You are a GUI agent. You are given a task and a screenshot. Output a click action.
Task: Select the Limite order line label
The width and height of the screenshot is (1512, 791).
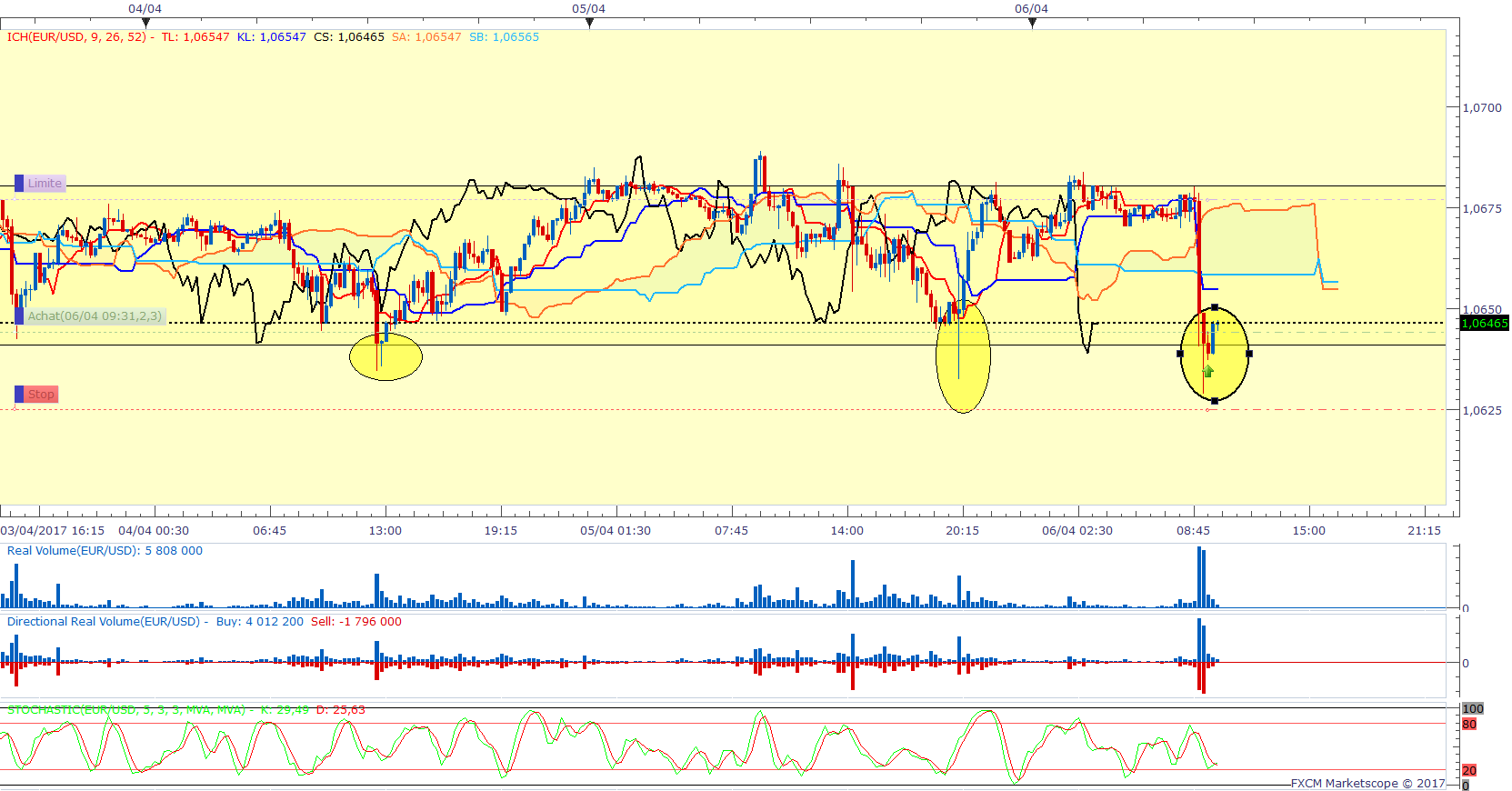(44, 184)
